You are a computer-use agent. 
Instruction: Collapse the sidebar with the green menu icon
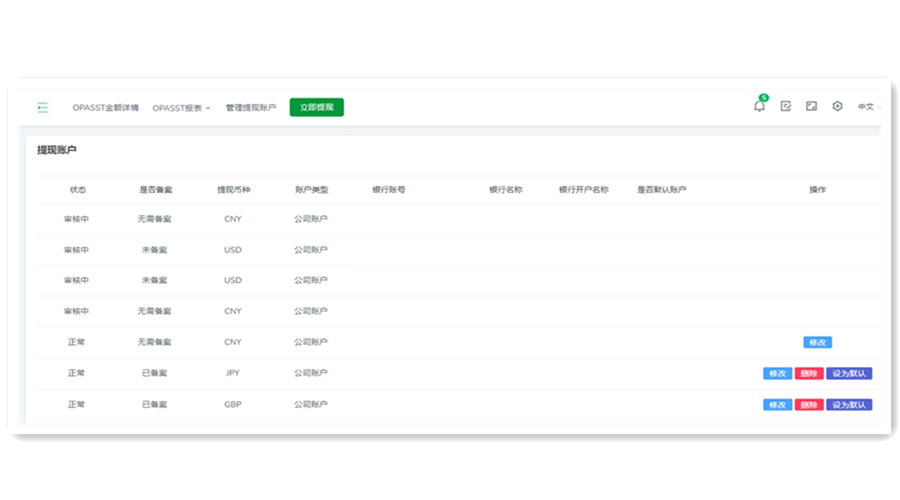tap(42, 107)
